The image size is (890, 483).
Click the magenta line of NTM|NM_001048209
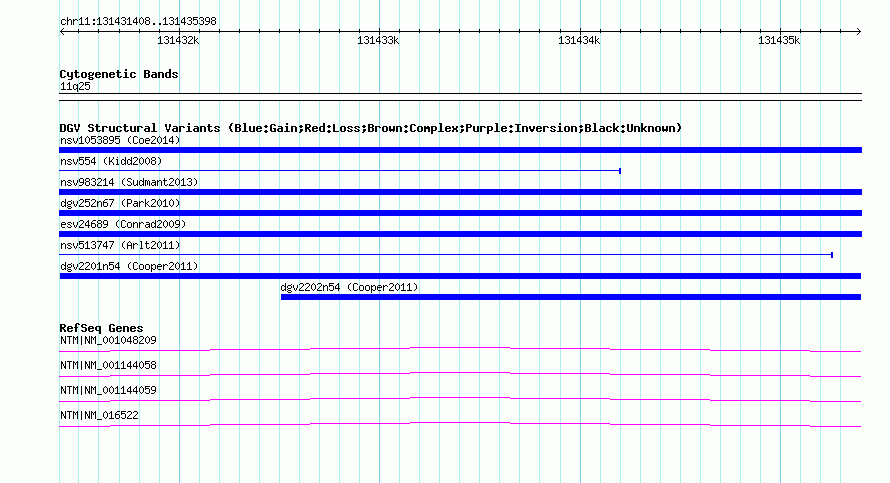tap(460, 349)
